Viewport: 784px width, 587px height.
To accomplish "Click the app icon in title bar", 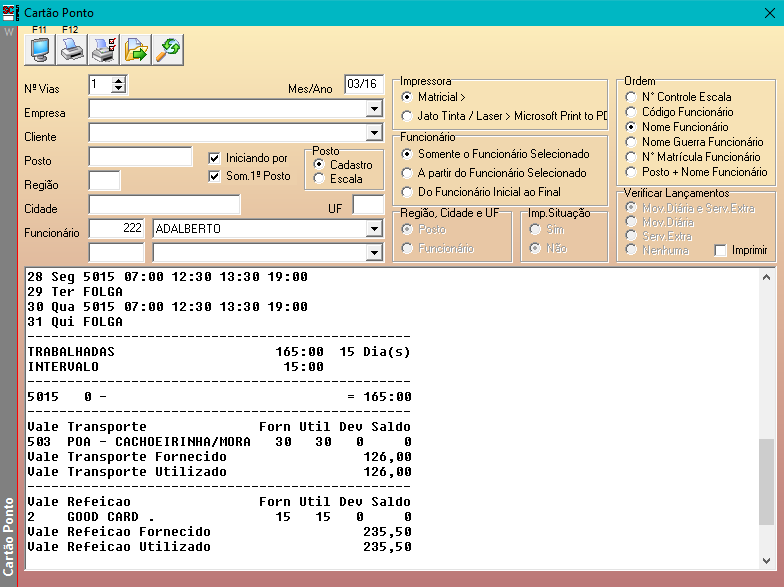I will coord(10,11).
